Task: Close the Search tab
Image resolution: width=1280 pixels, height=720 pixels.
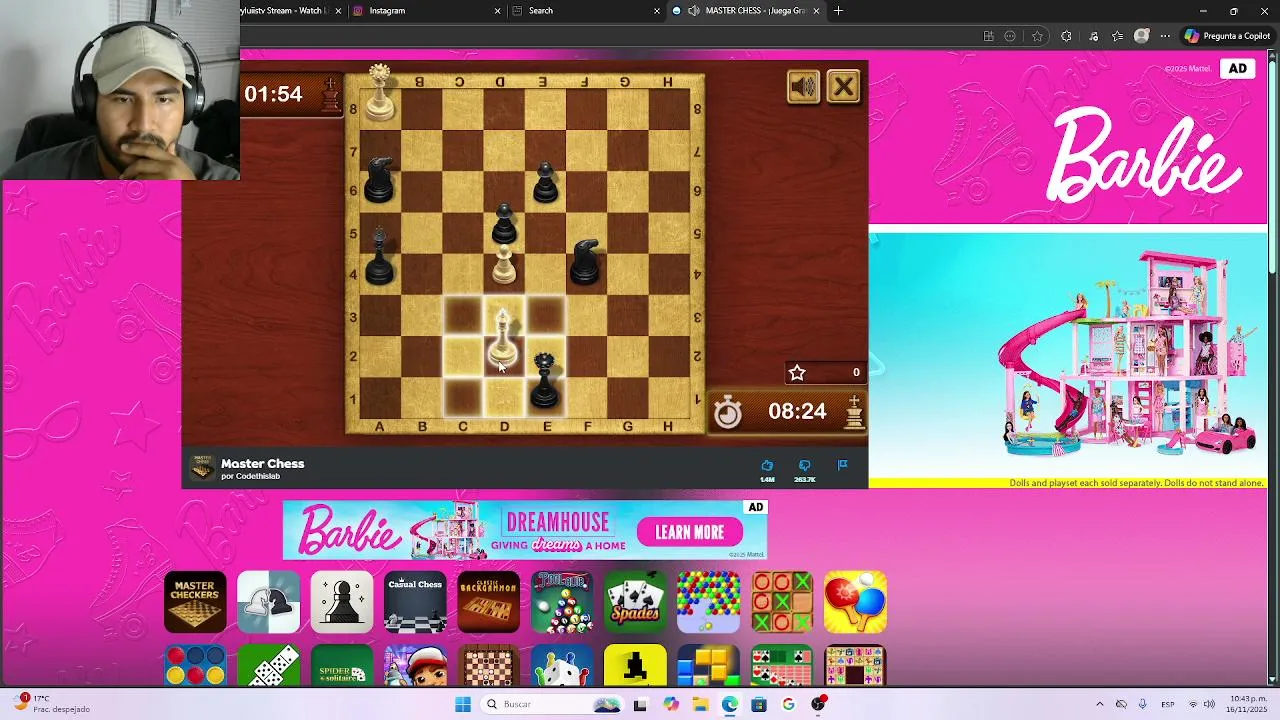Action: (657, 11)
